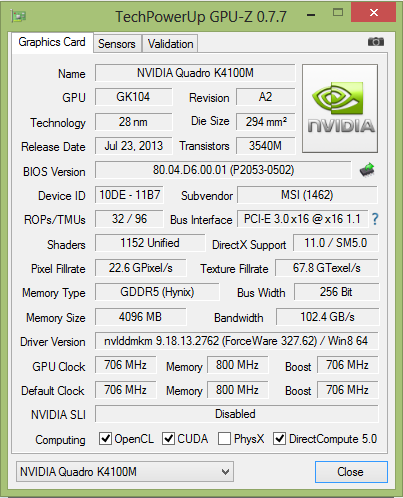Click the Technology field 28 nm
The width and height of the screenshot is (403, 498).
coord(133,122)
